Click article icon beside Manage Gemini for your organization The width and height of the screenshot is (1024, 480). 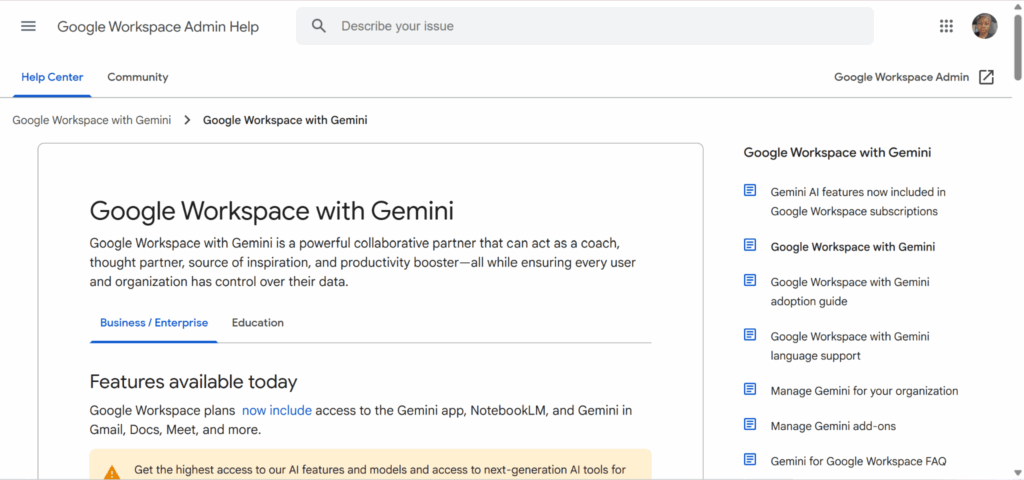750,390
